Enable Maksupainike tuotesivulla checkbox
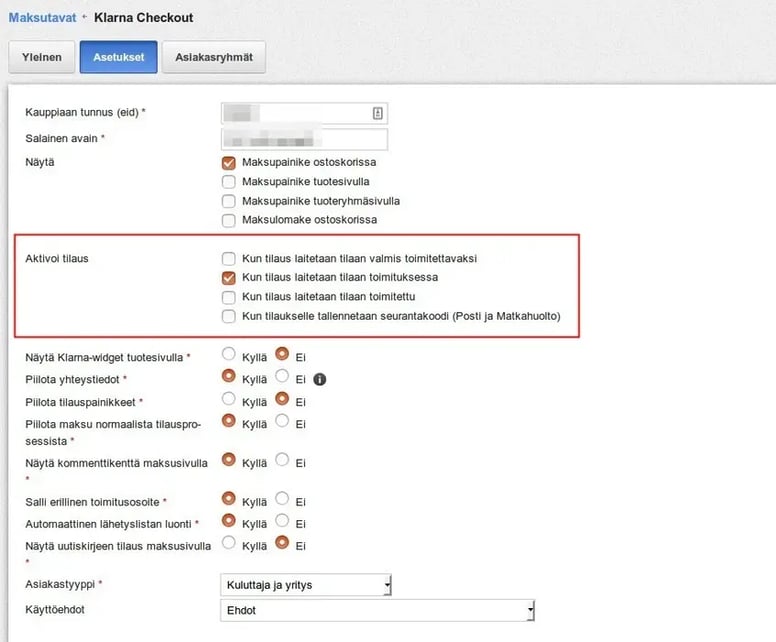776x642 pixels. [x=229, y=182]
